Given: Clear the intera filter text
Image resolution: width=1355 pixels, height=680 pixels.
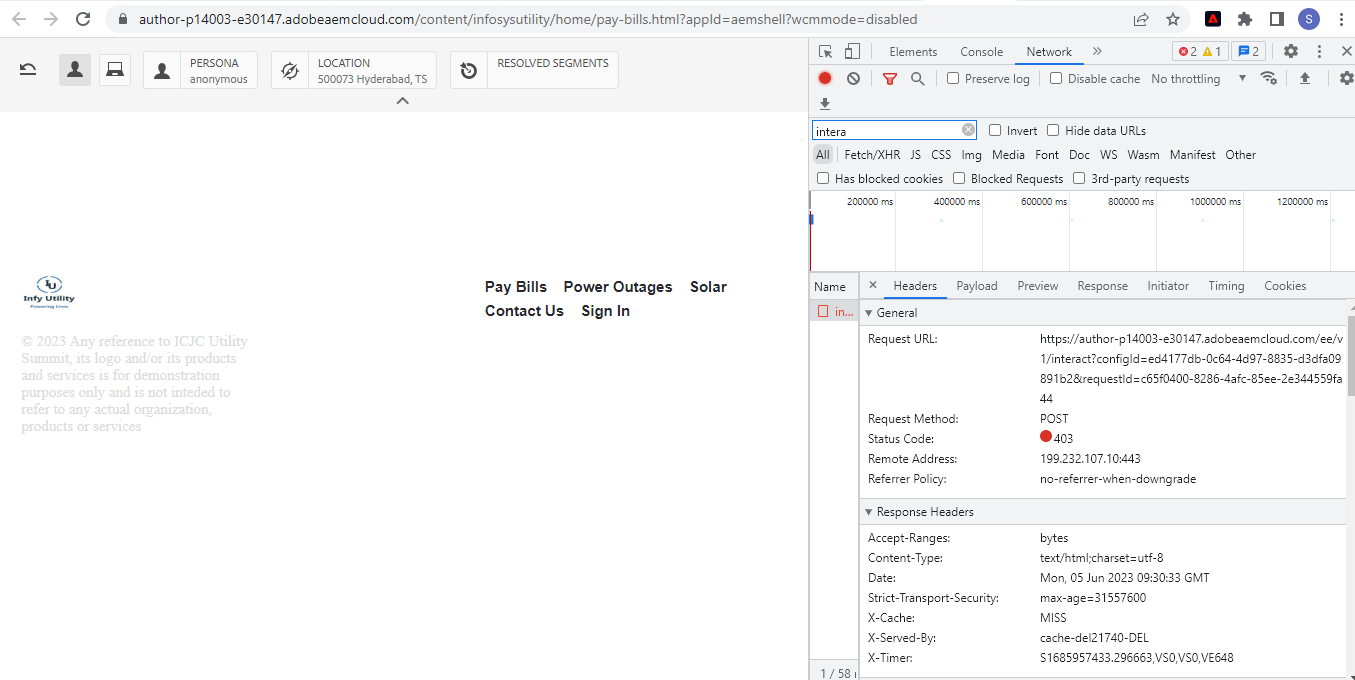Looking at the screenshot, I should click(967, 129).
